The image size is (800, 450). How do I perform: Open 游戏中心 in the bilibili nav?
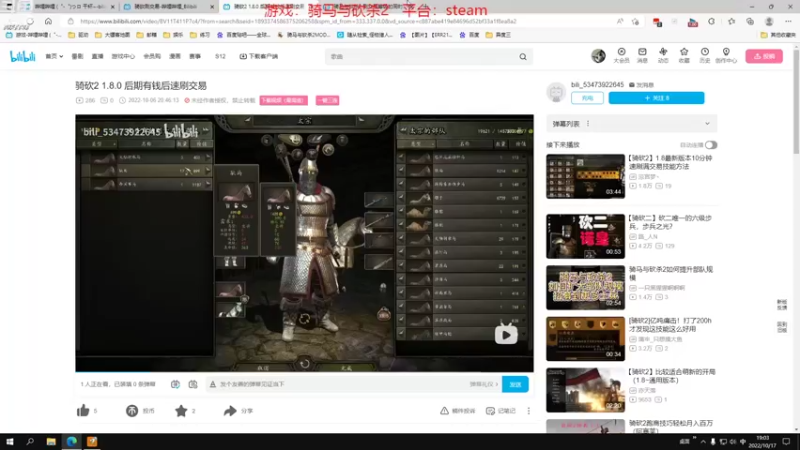123,56
